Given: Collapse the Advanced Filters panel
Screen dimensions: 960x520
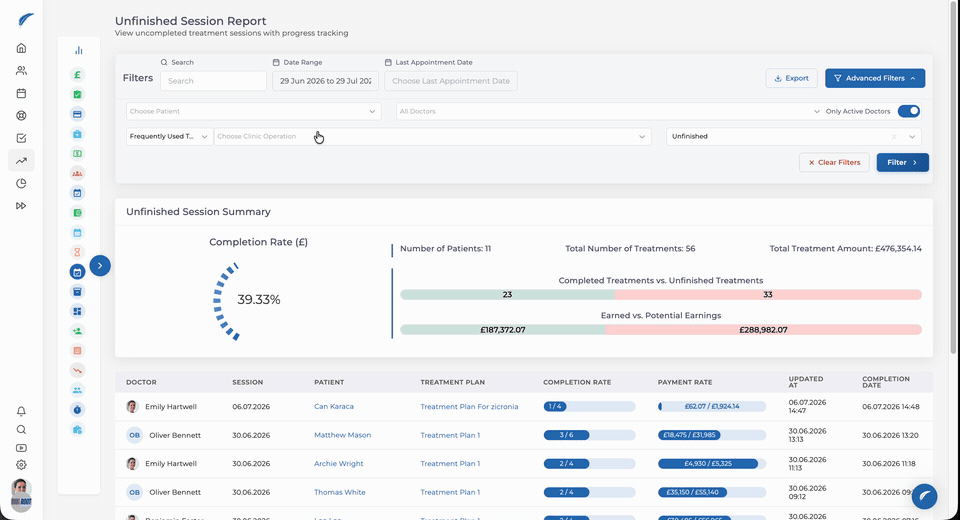Looking at the screenshot, I should [875, 78].
